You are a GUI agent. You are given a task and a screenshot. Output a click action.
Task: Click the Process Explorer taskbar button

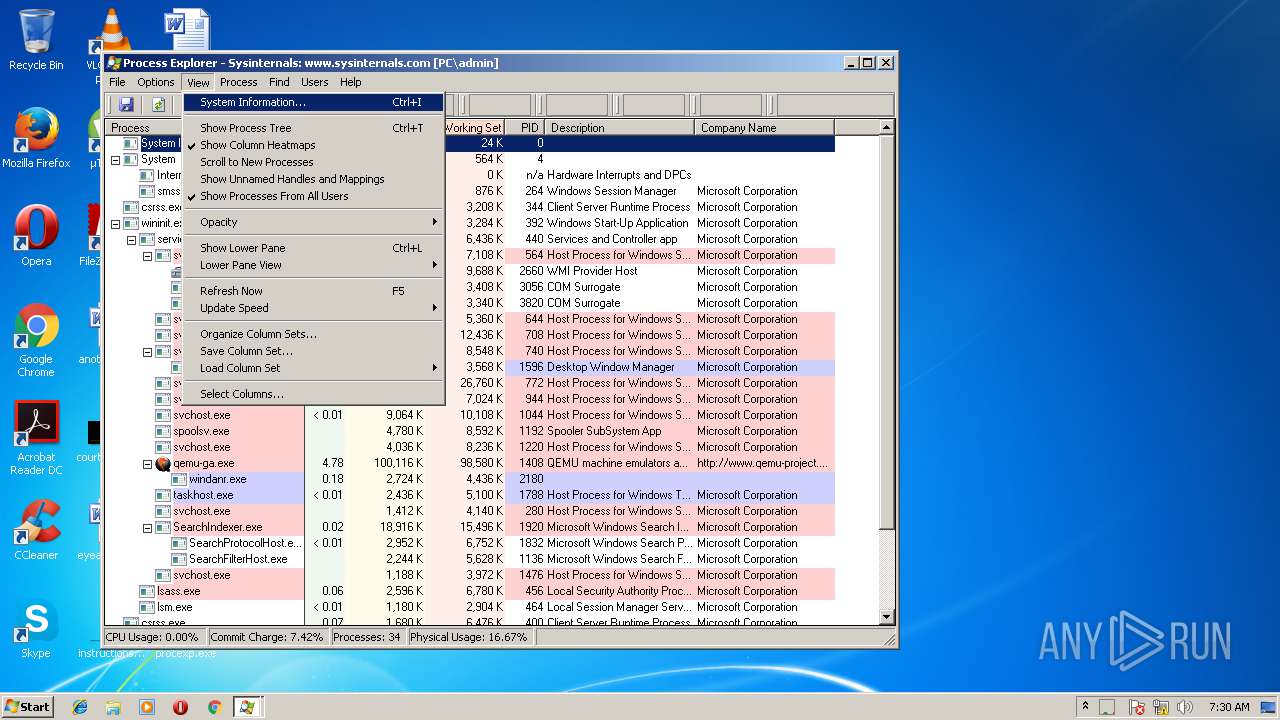[247, 707]
